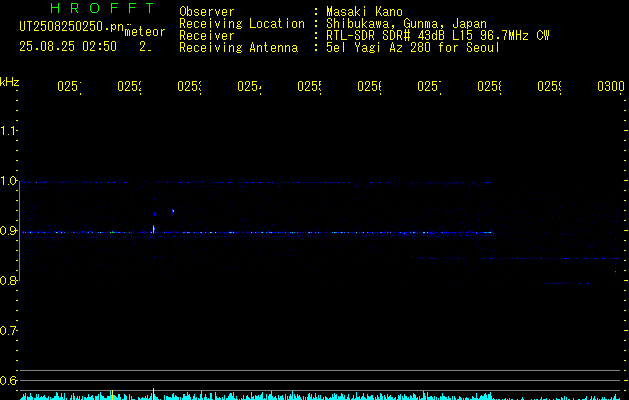Click the 'Receiver' field label
The height and width of the screenshot is (400, 629).
pos(207,36)
